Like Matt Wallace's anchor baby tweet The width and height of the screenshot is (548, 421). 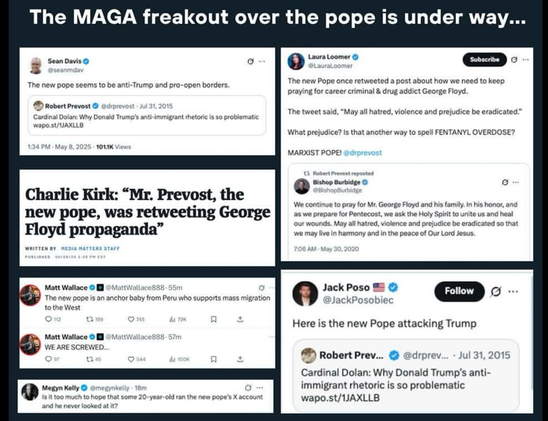tap(136, 319)
